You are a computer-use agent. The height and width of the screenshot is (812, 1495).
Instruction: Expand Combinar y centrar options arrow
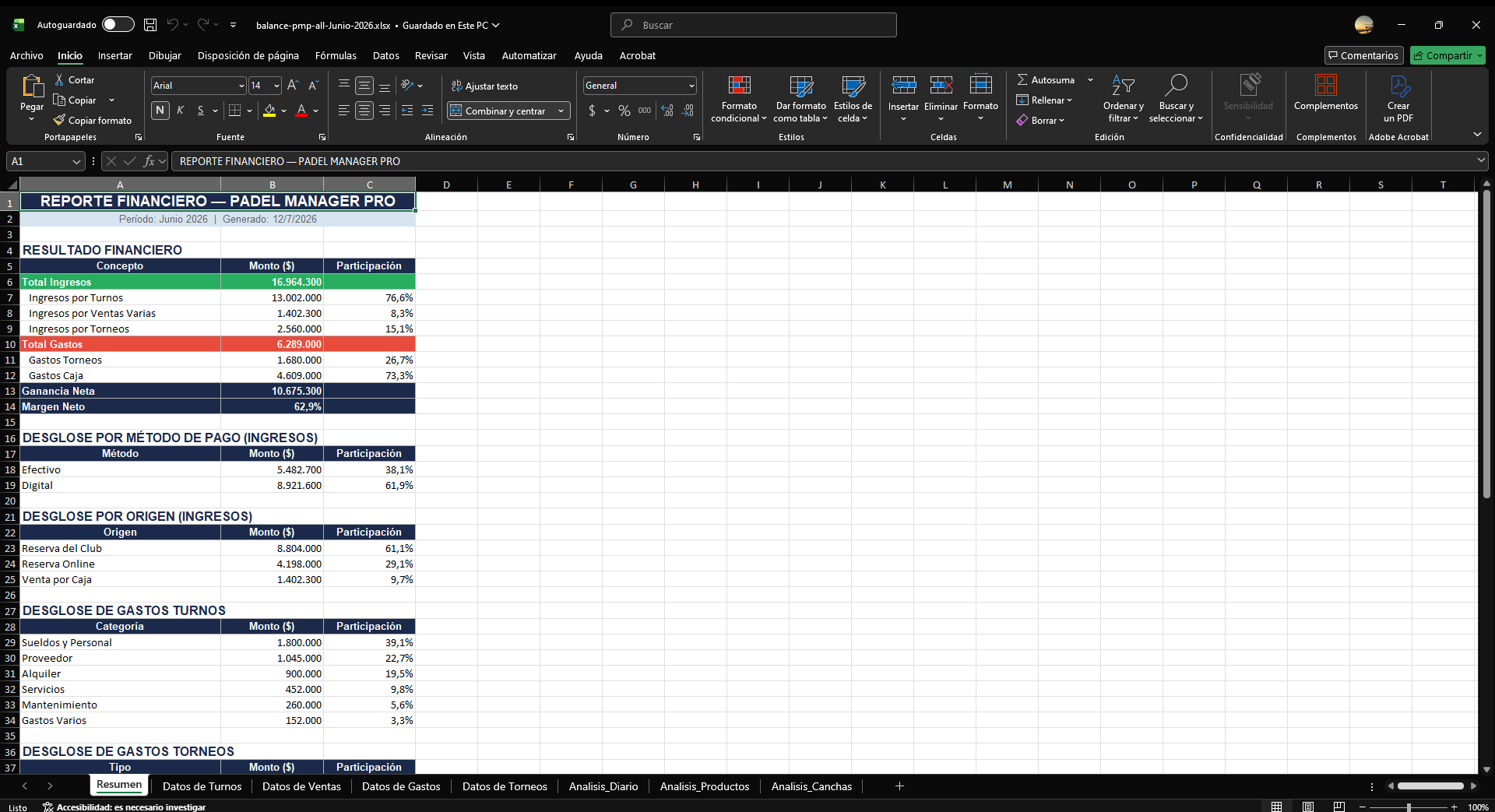click(x=561, y=111)
